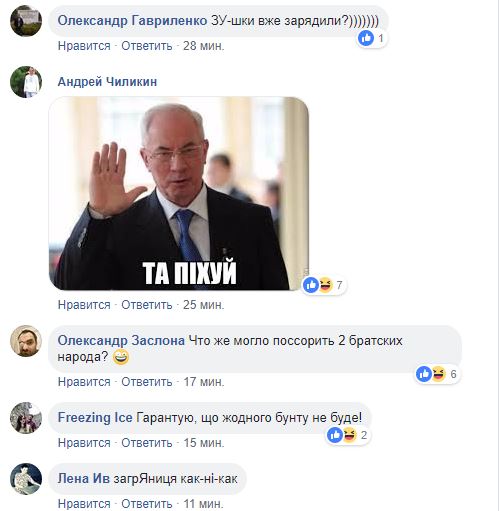This screenshot has height=511, width=499.
Task: Reply to Freezing Ice's comment
Action: (x=147, y=443)
